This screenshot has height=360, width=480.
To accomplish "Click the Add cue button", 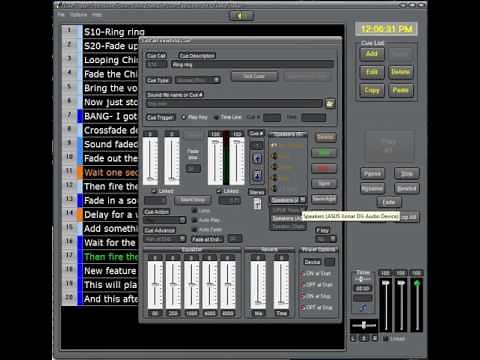I will point(372,54).
